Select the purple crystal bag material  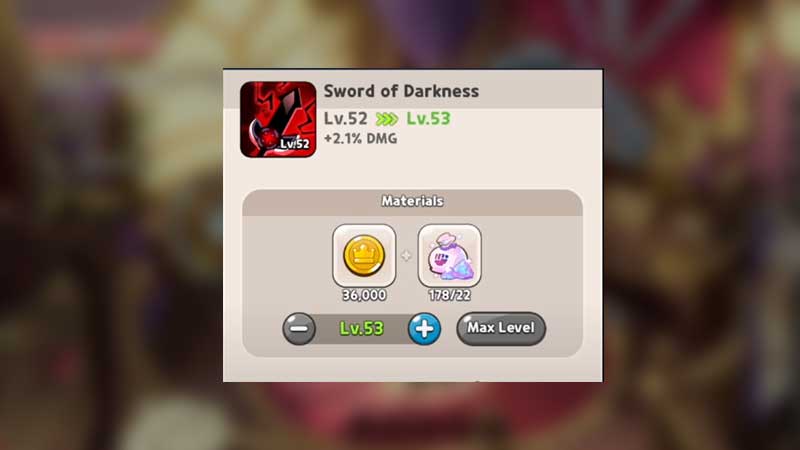click(449, 256)
